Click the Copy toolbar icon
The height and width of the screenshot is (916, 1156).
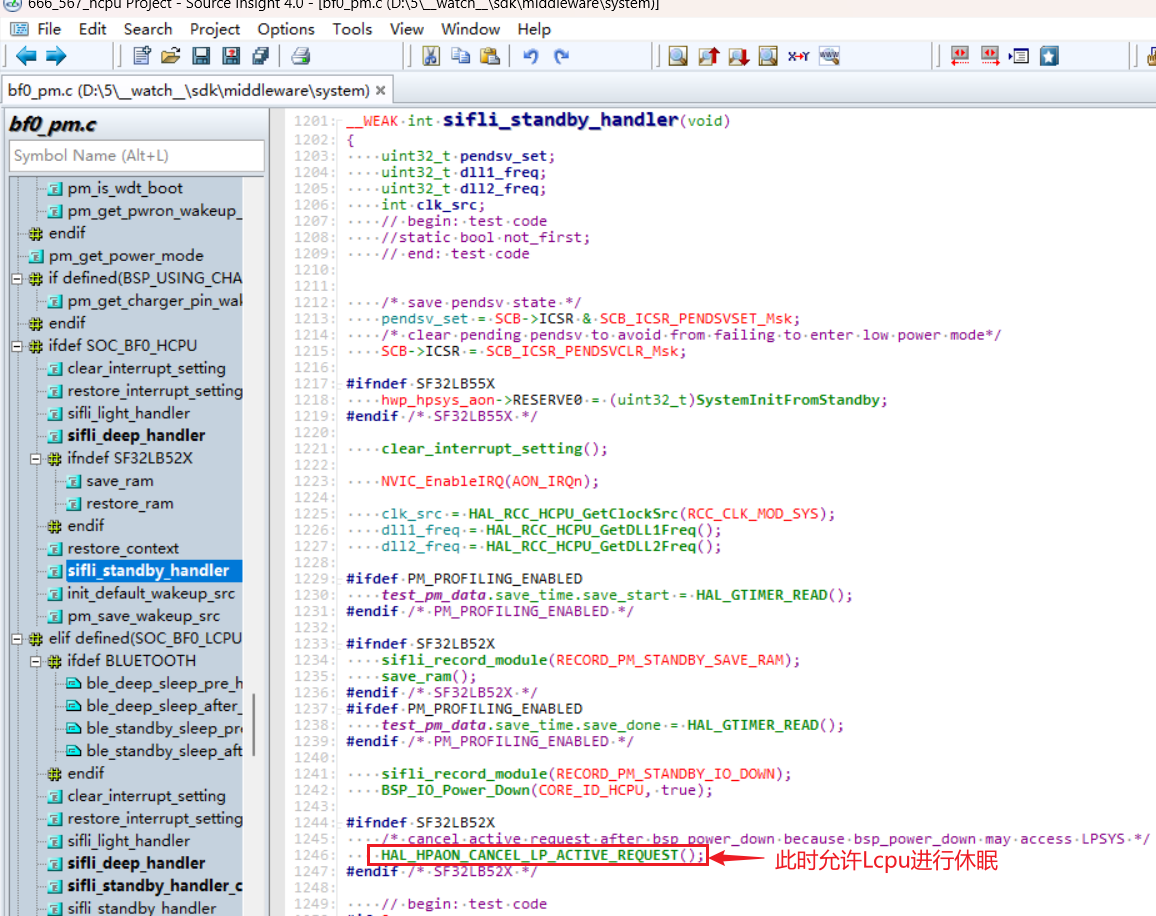[461, 56]
